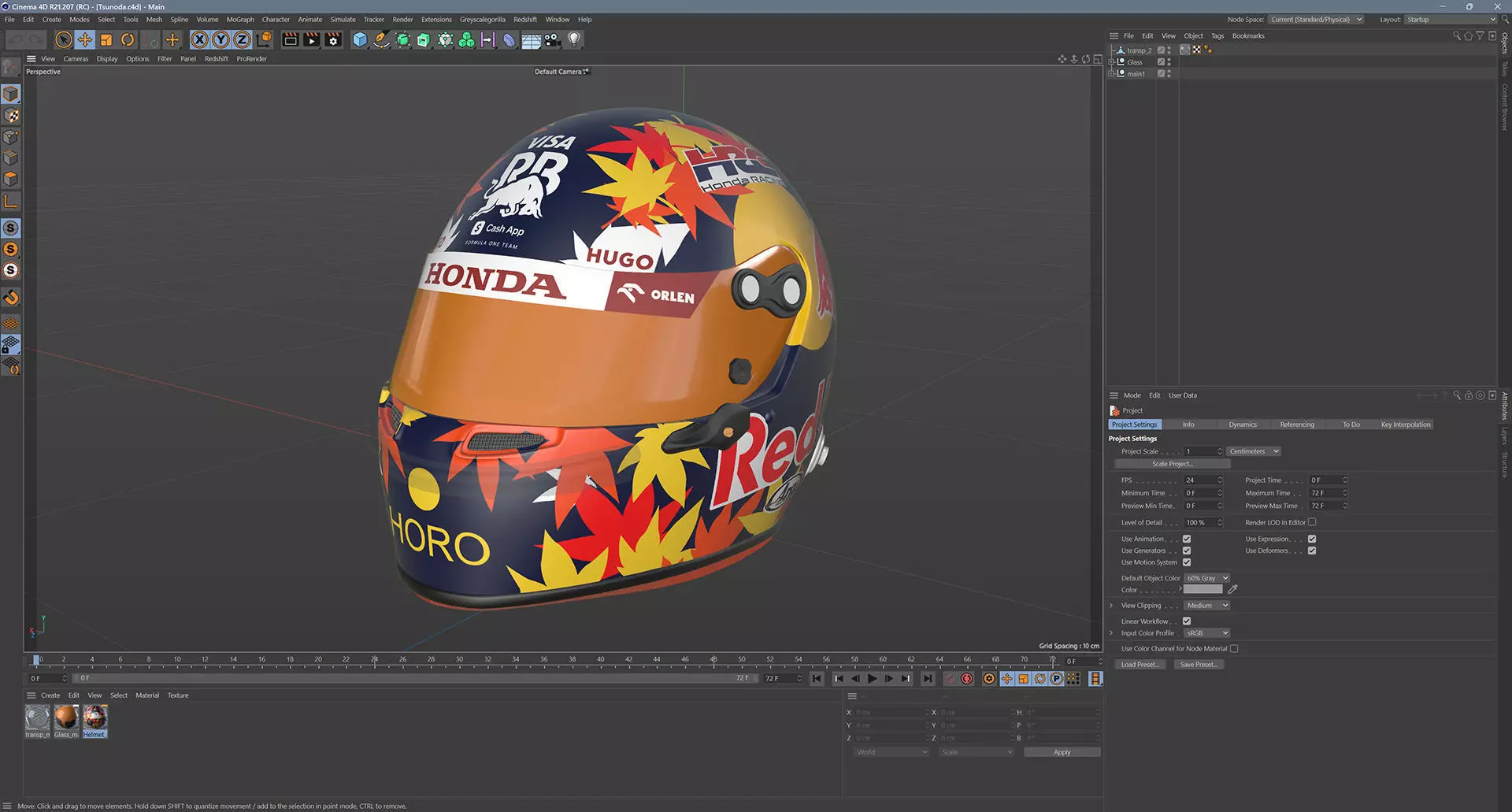Click the Save Preset button
1512x812 pixels.
(x=1199, y=665)
